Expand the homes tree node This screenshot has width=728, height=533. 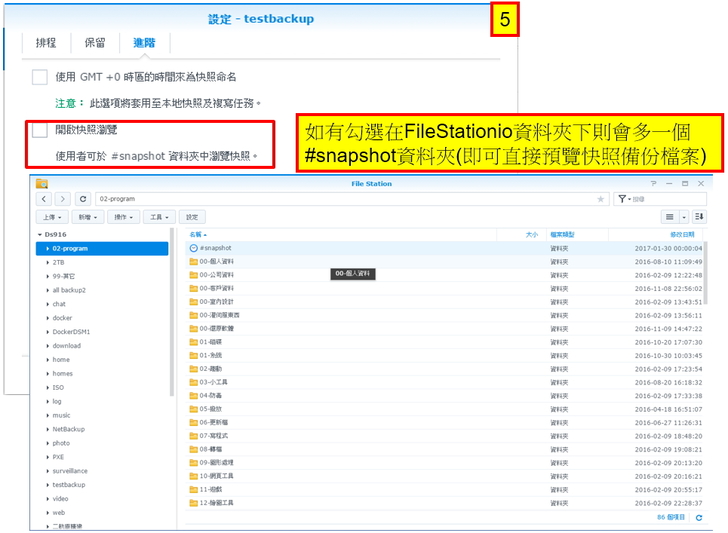click(47, 374)
